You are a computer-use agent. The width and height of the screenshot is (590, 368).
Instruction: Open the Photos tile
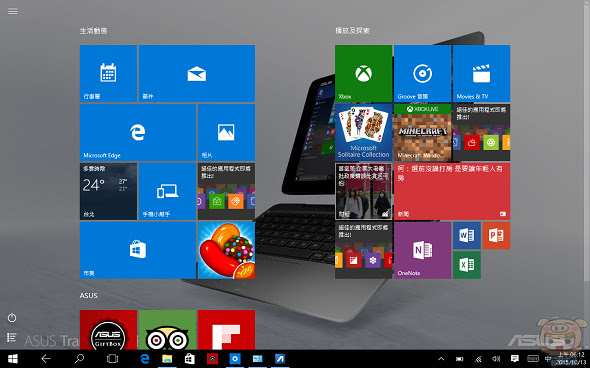point(226,132)
